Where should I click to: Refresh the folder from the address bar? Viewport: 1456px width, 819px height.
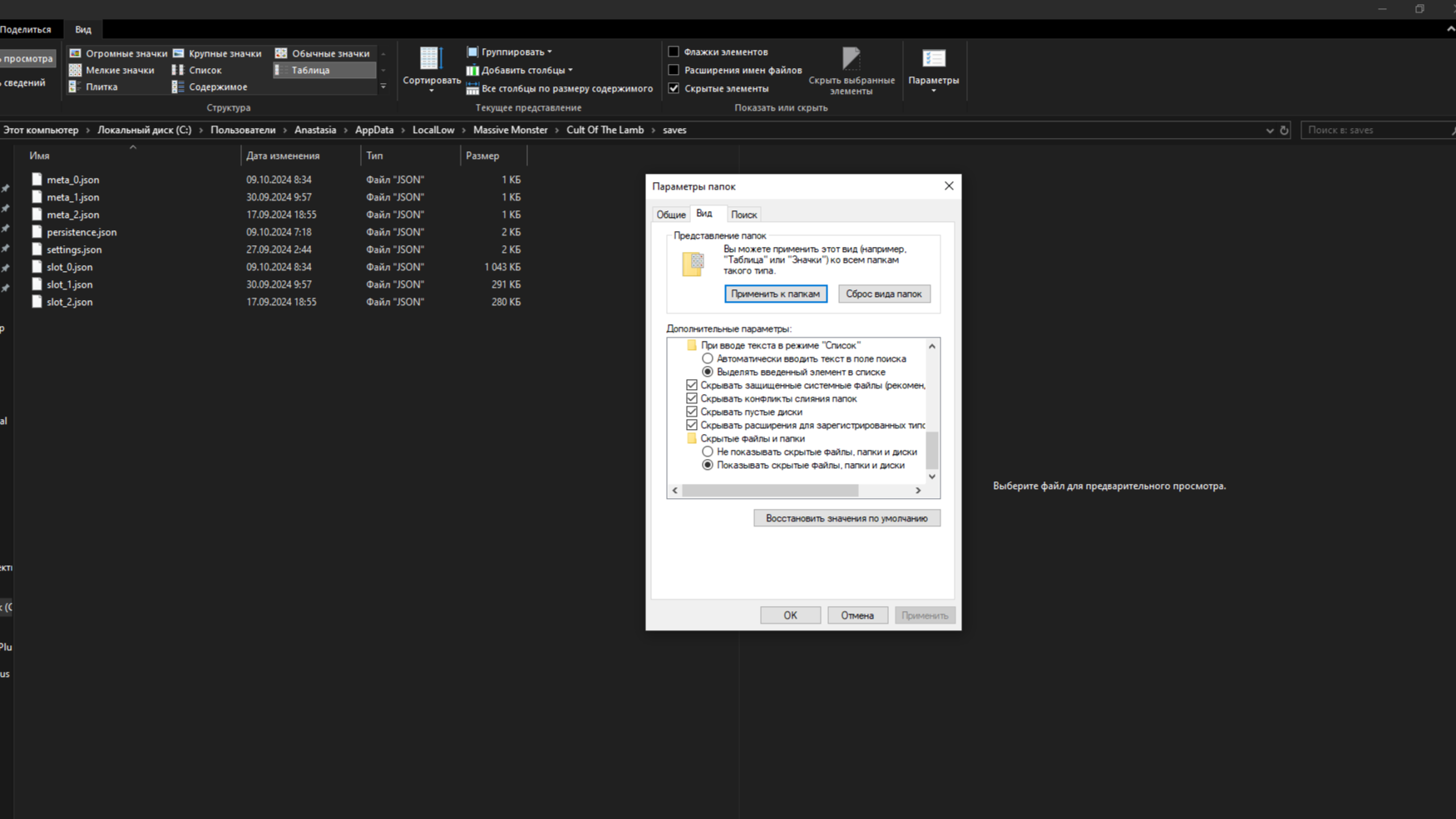(1284, 131)
